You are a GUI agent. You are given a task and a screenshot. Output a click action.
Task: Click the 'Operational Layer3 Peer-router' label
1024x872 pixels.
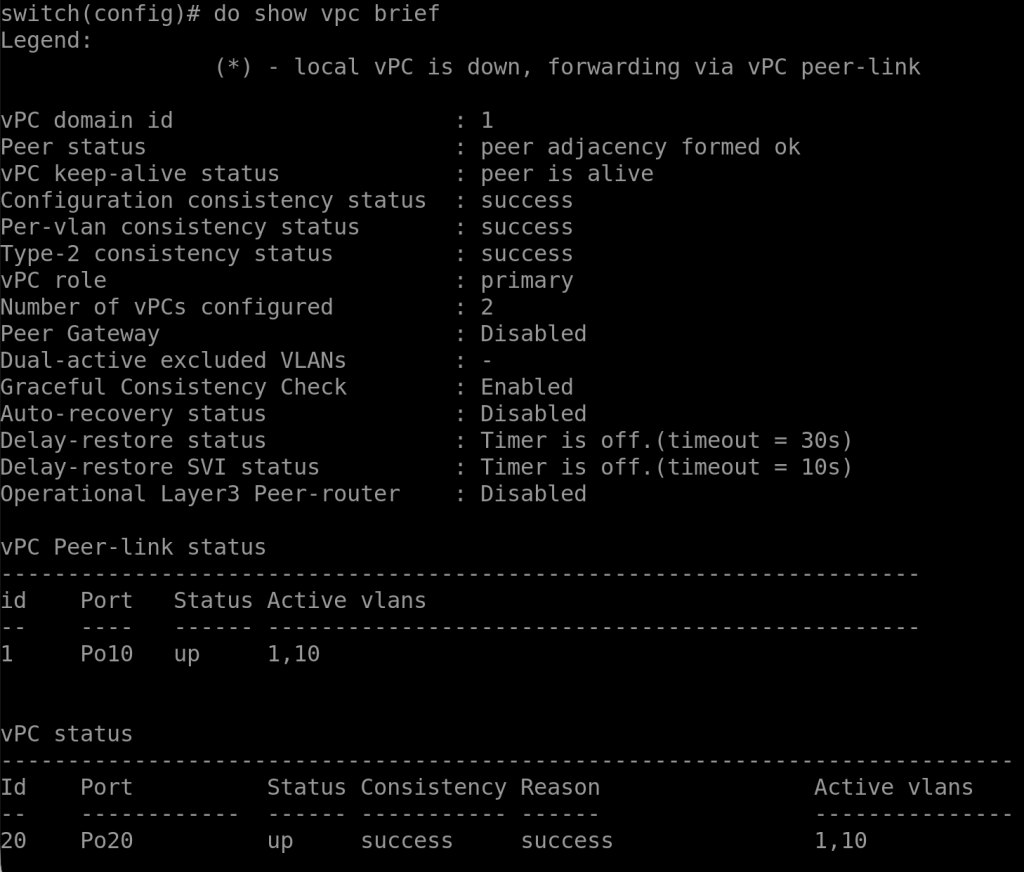[x=200, y=494]
